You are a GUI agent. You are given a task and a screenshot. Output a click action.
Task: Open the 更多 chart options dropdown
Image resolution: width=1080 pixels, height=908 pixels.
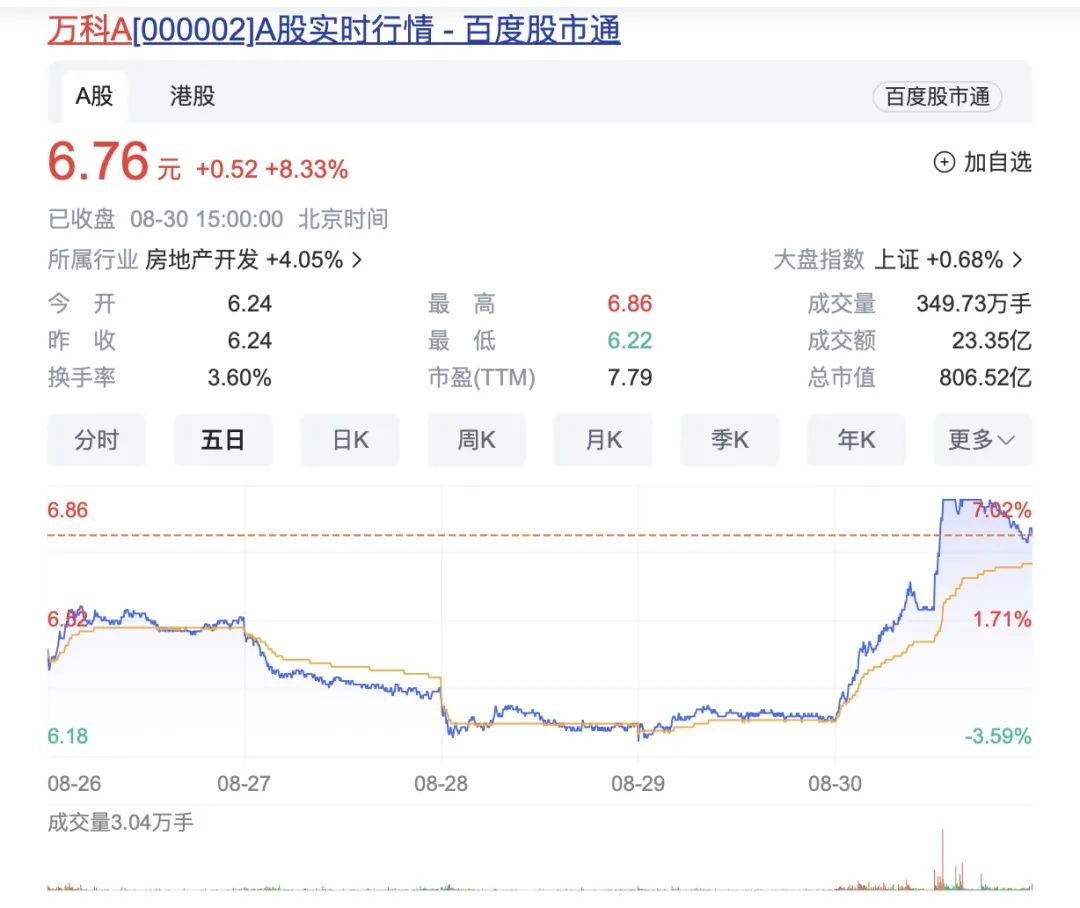(982, 440)
